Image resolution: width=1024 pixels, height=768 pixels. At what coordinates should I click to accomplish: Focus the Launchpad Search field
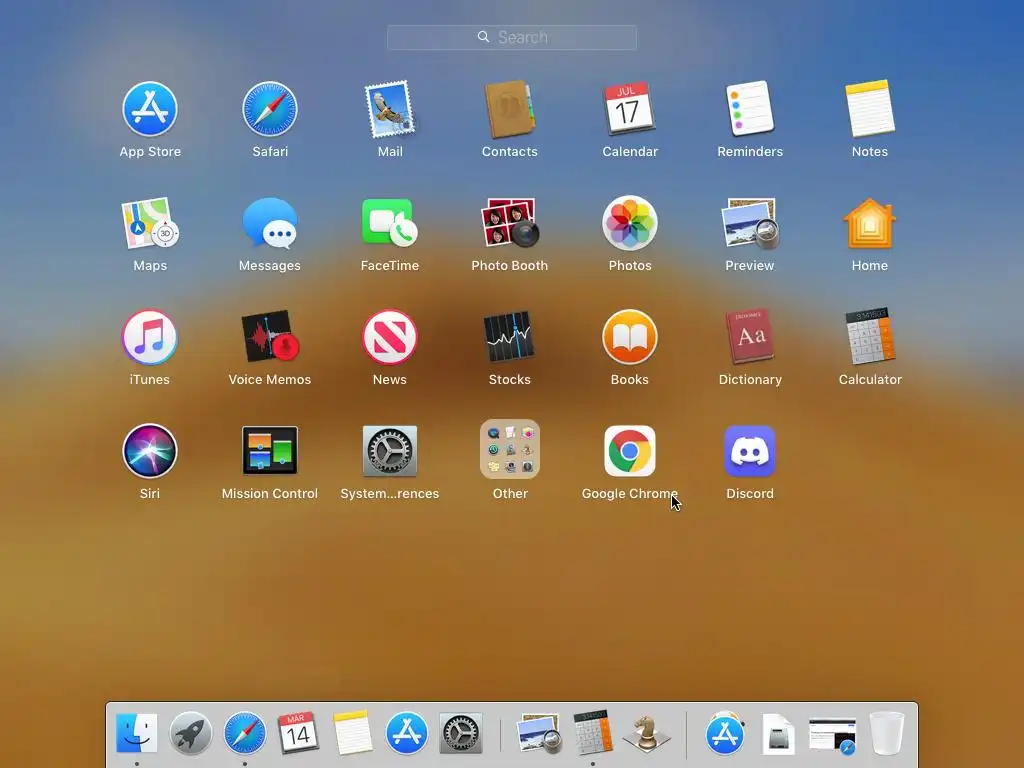point(511,37)
